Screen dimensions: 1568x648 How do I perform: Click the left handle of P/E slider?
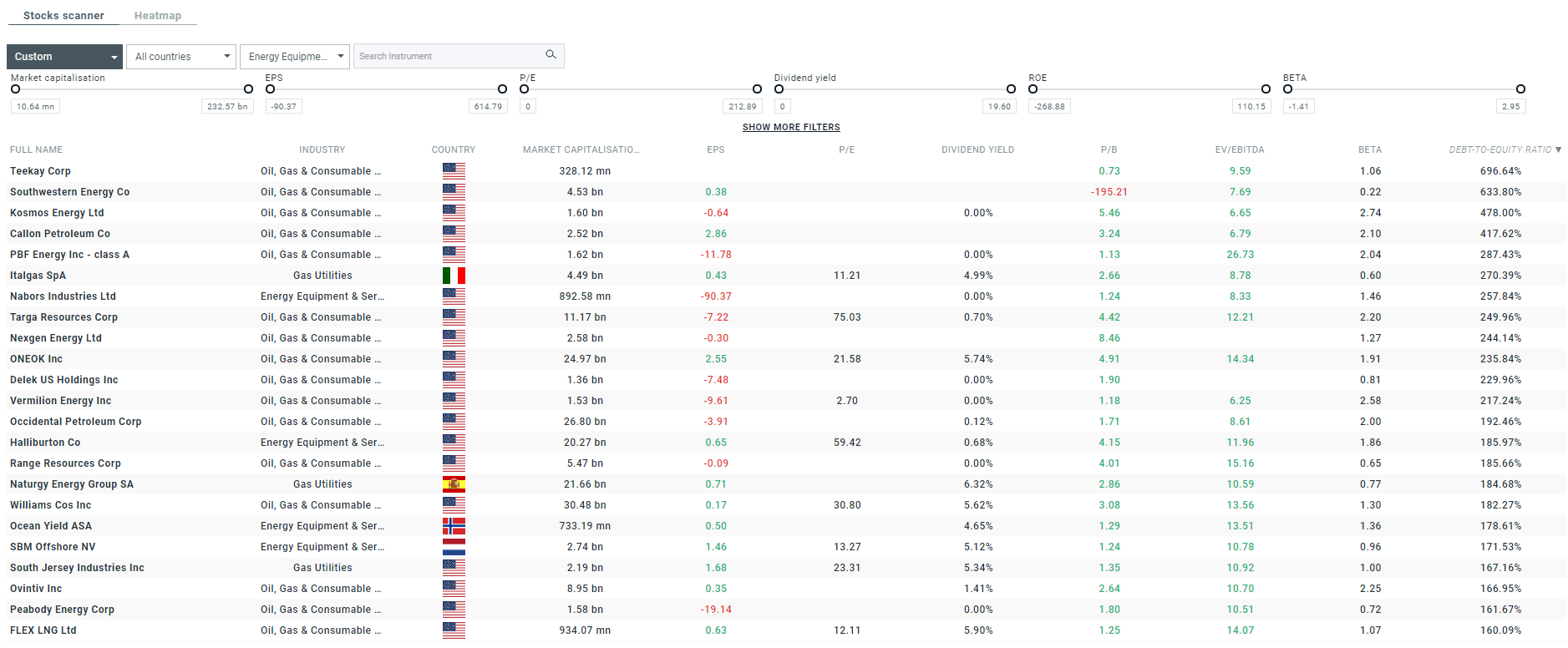click(525, 89)
